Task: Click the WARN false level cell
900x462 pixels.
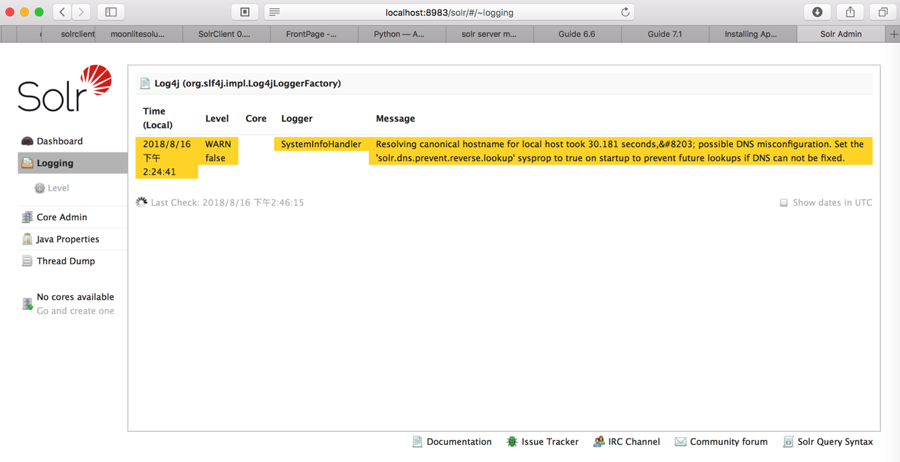Action: tap(218, 152)
